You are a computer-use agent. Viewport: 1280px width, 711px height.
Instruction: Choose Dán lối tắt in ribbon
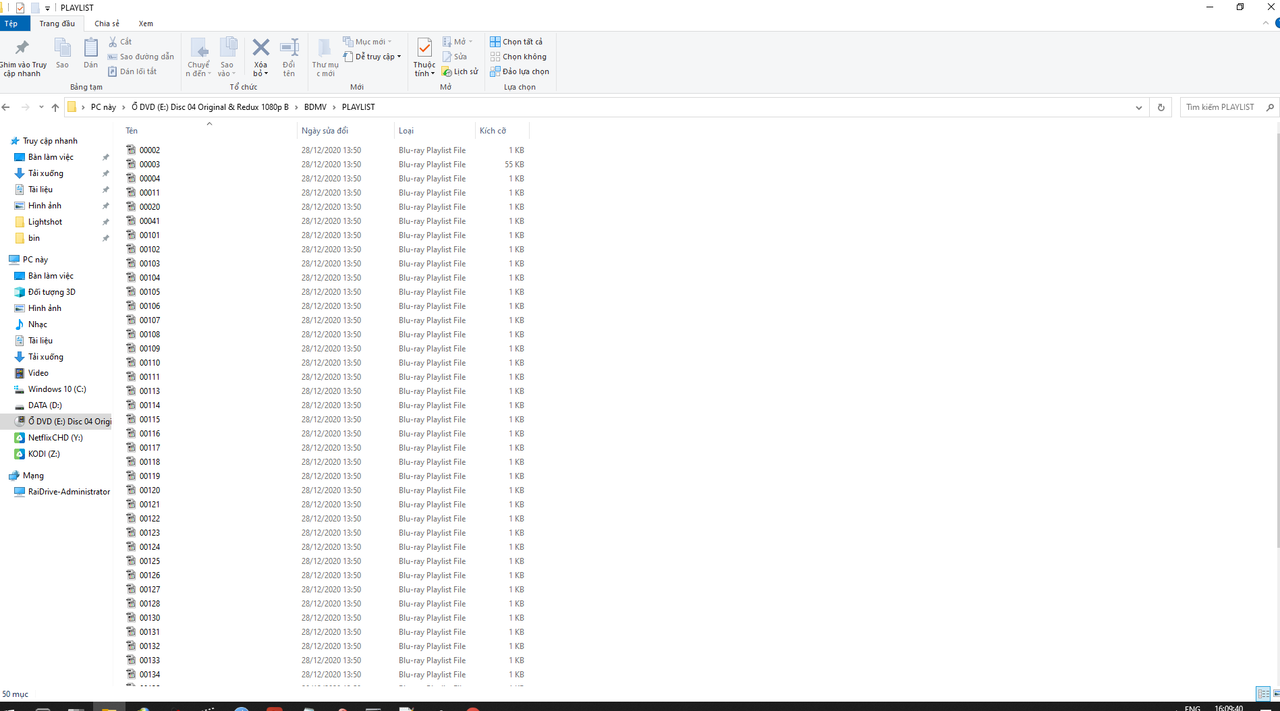132,71
